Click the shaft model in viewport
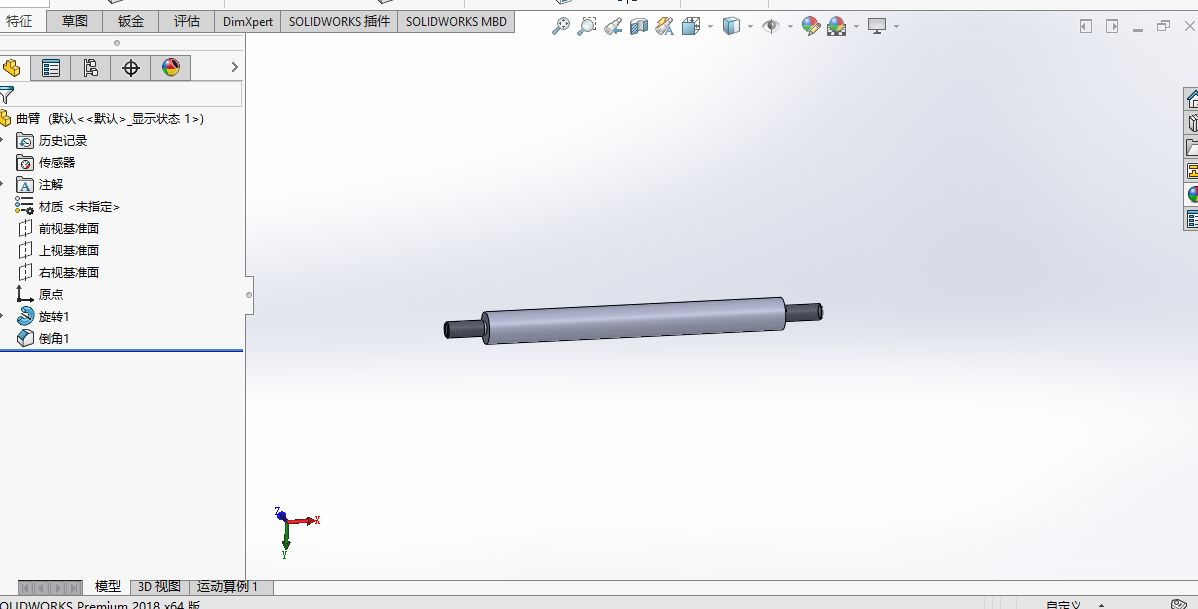Image resolution: width=1198 pixels, height=609 pixels. [634, 320]
